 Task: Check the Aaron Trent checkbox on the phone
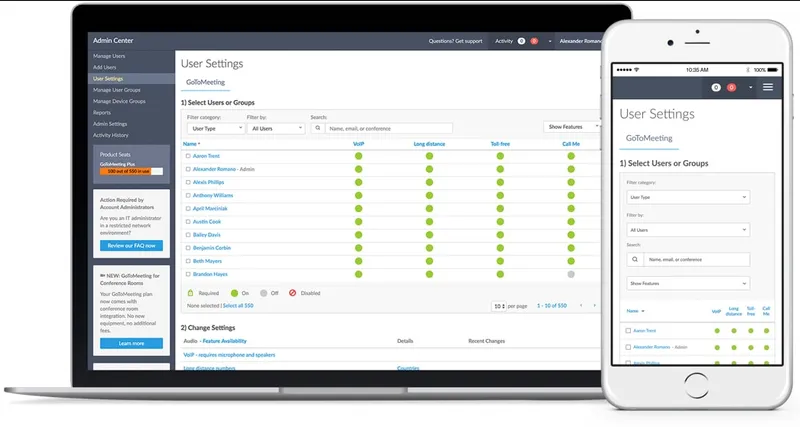[x=628, y=331]
